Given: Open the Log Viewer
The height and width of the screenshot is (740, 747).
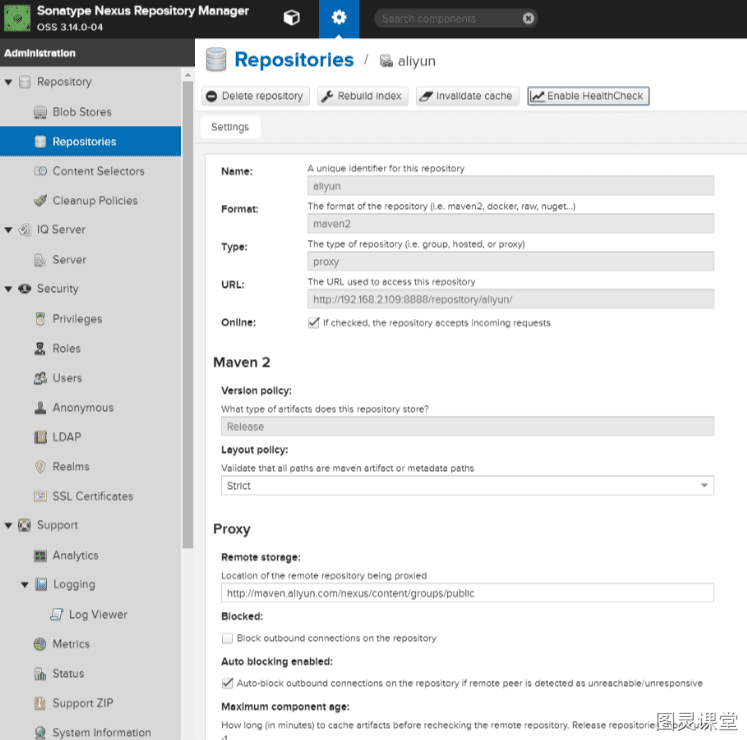Looking at the screenshot, I should click(x=98, y=614).
